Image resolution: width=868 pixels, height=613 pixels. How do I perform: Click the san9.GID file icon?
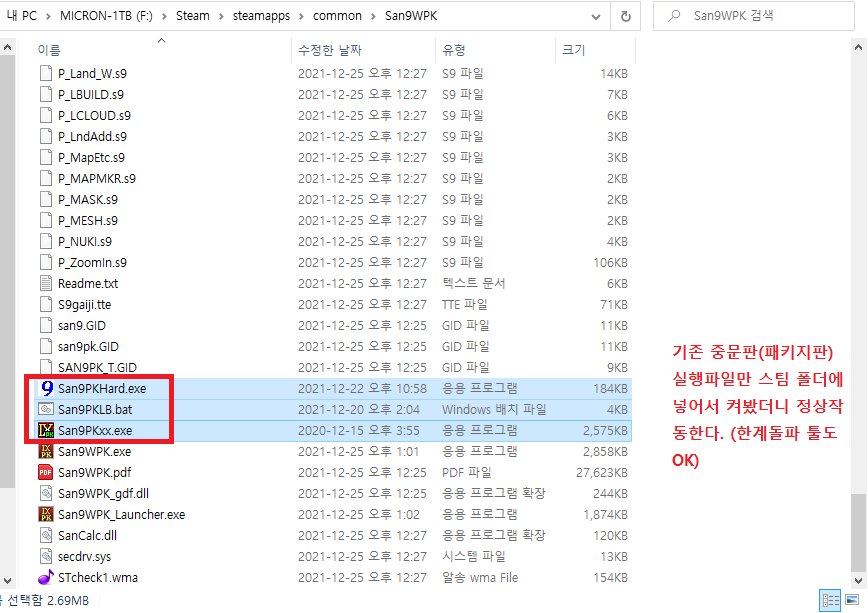[46, 326]
